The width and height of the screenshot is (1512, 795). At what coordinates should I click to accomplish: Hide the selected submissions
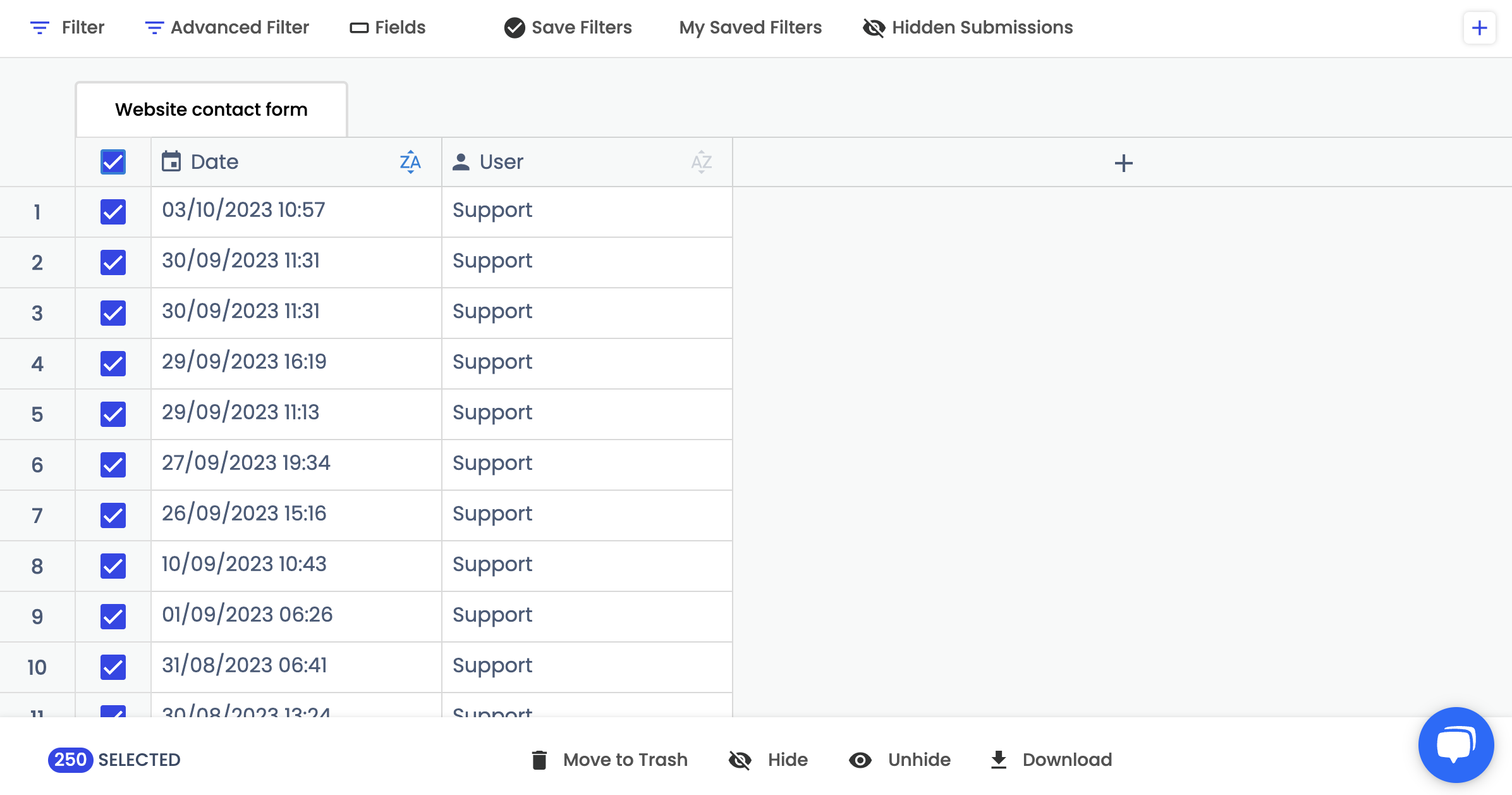(x=768, y=760)
